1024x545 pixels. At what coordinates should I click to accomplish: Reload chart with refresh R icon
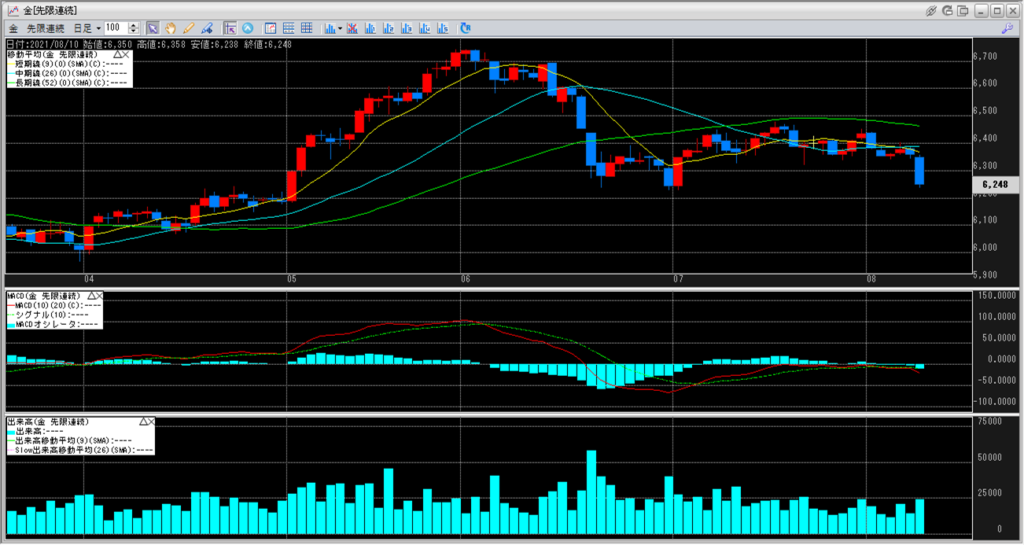tap(465, 28)
